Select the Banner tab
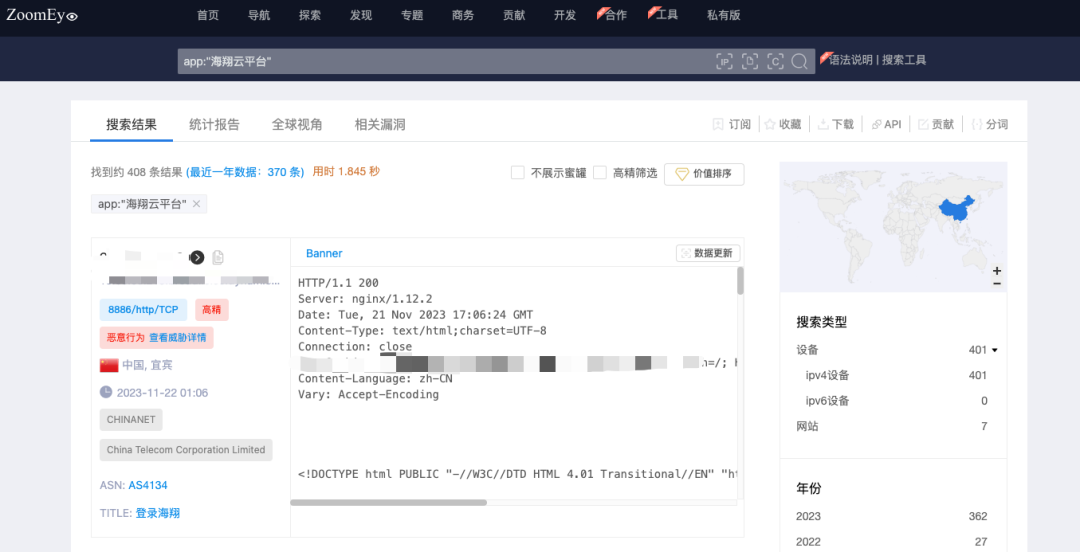This screenshot has width=1080, height=552. click(x=324, y=254)
